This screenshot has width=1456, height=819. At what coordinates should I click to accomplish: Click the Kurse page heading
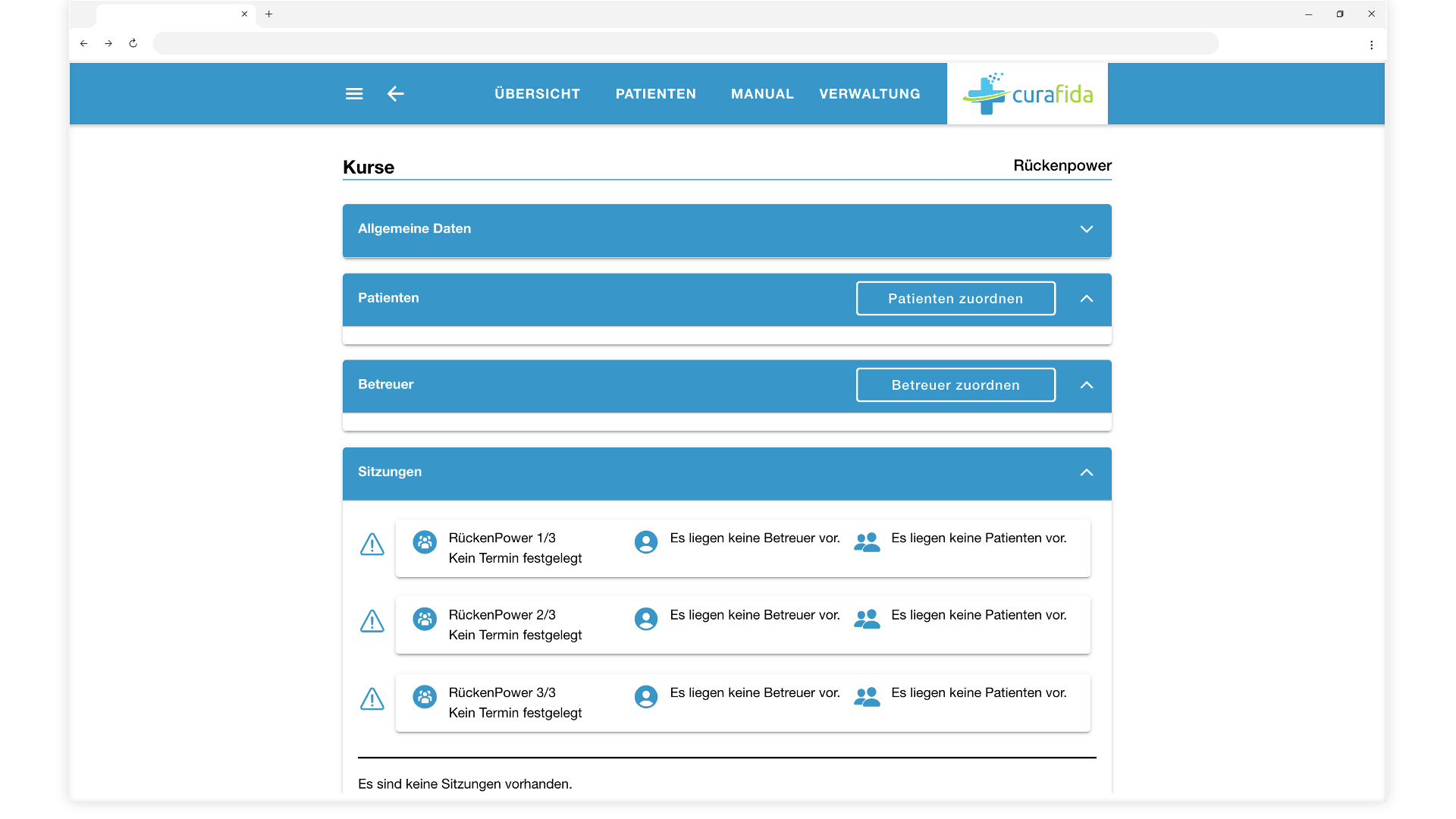coord(369,167)
